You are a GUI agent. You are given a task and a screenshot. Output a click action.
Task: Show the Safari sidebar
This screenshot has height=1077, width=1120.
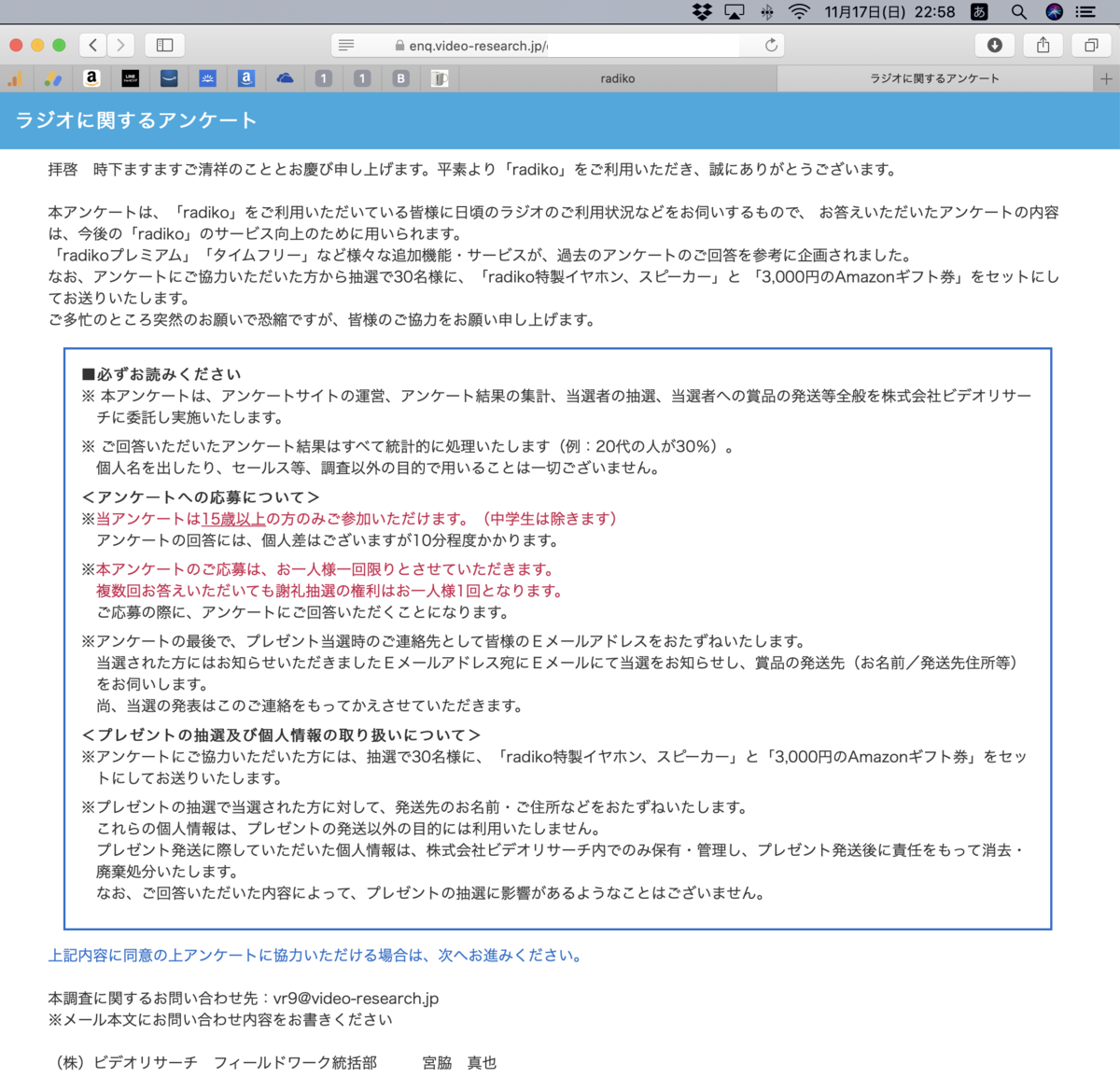[165, 45]
